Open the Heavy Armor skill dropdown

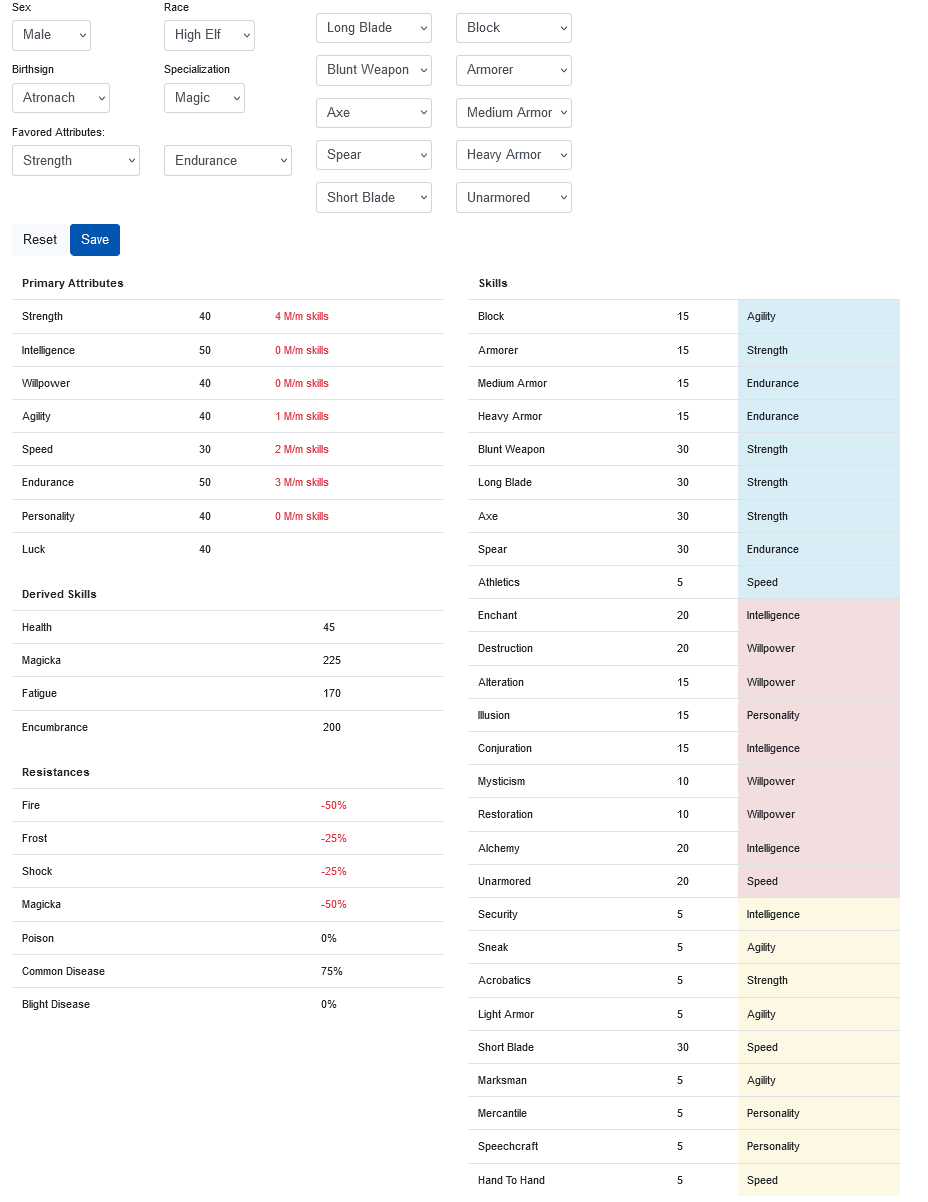coord(514,155)
